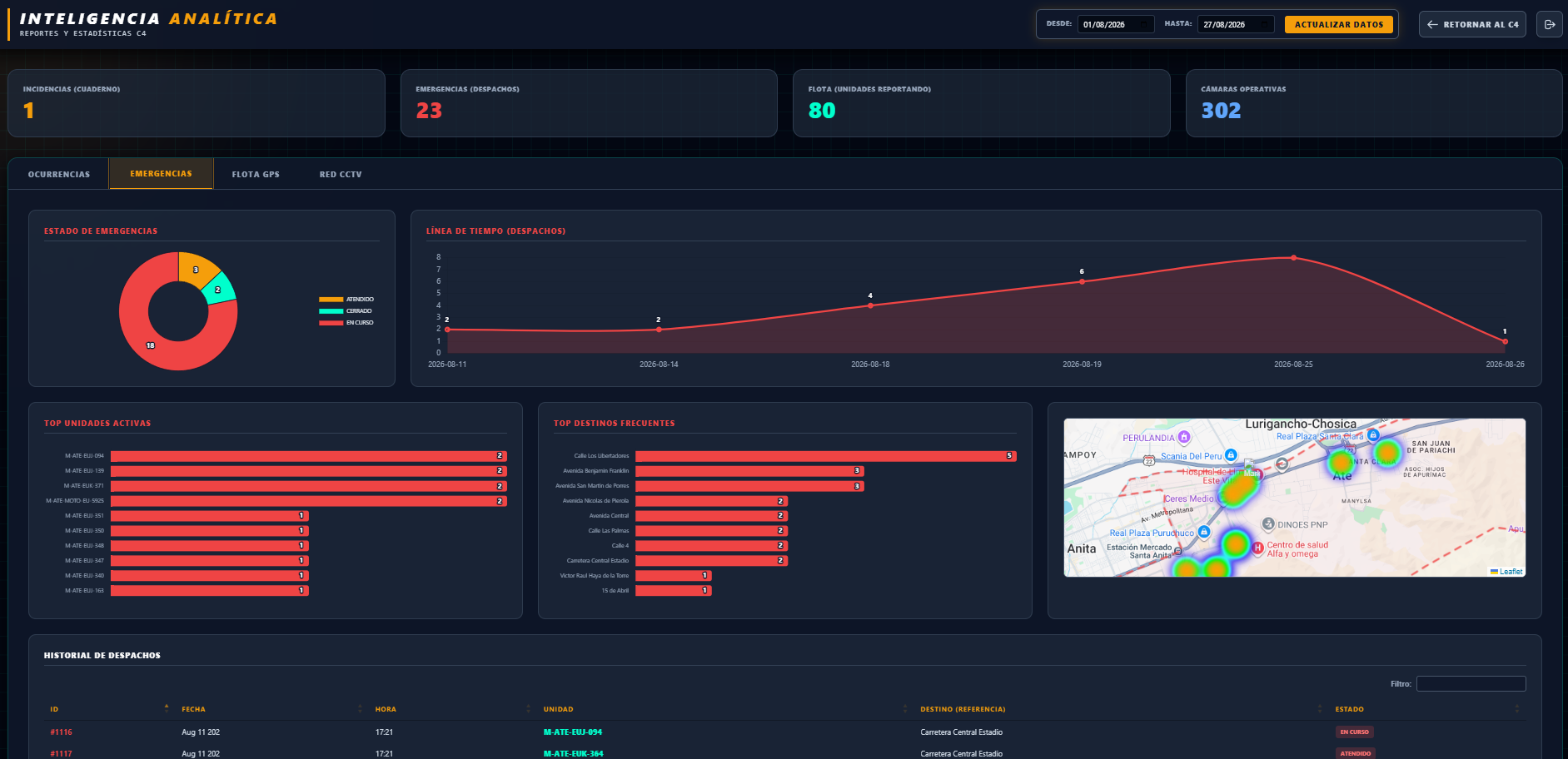Open the FLOTA GPS tab
This screenshot has width=1568, height=759.
pos(256,174)
